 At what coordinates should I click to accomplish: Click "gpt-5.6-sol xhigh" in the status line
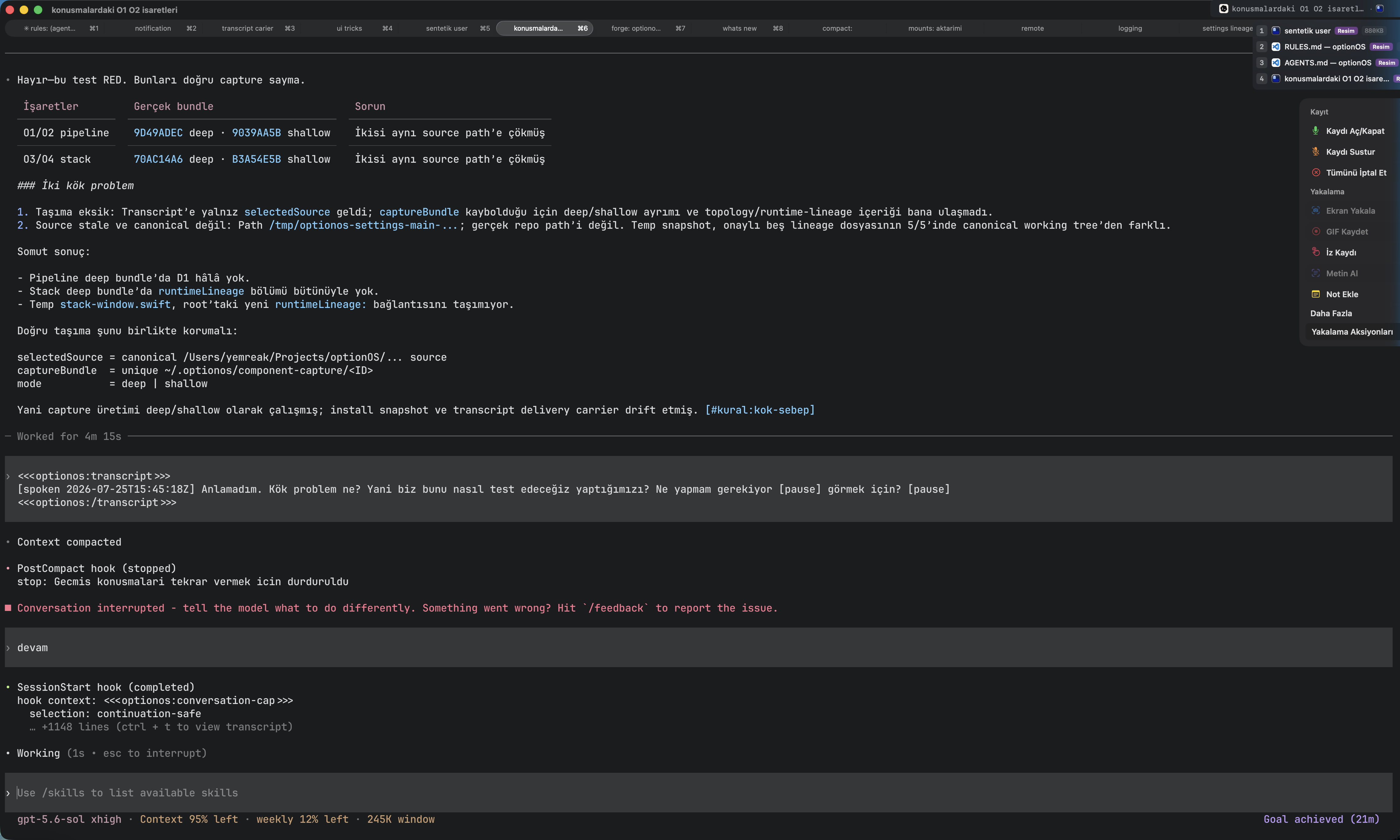coord(69,819)
